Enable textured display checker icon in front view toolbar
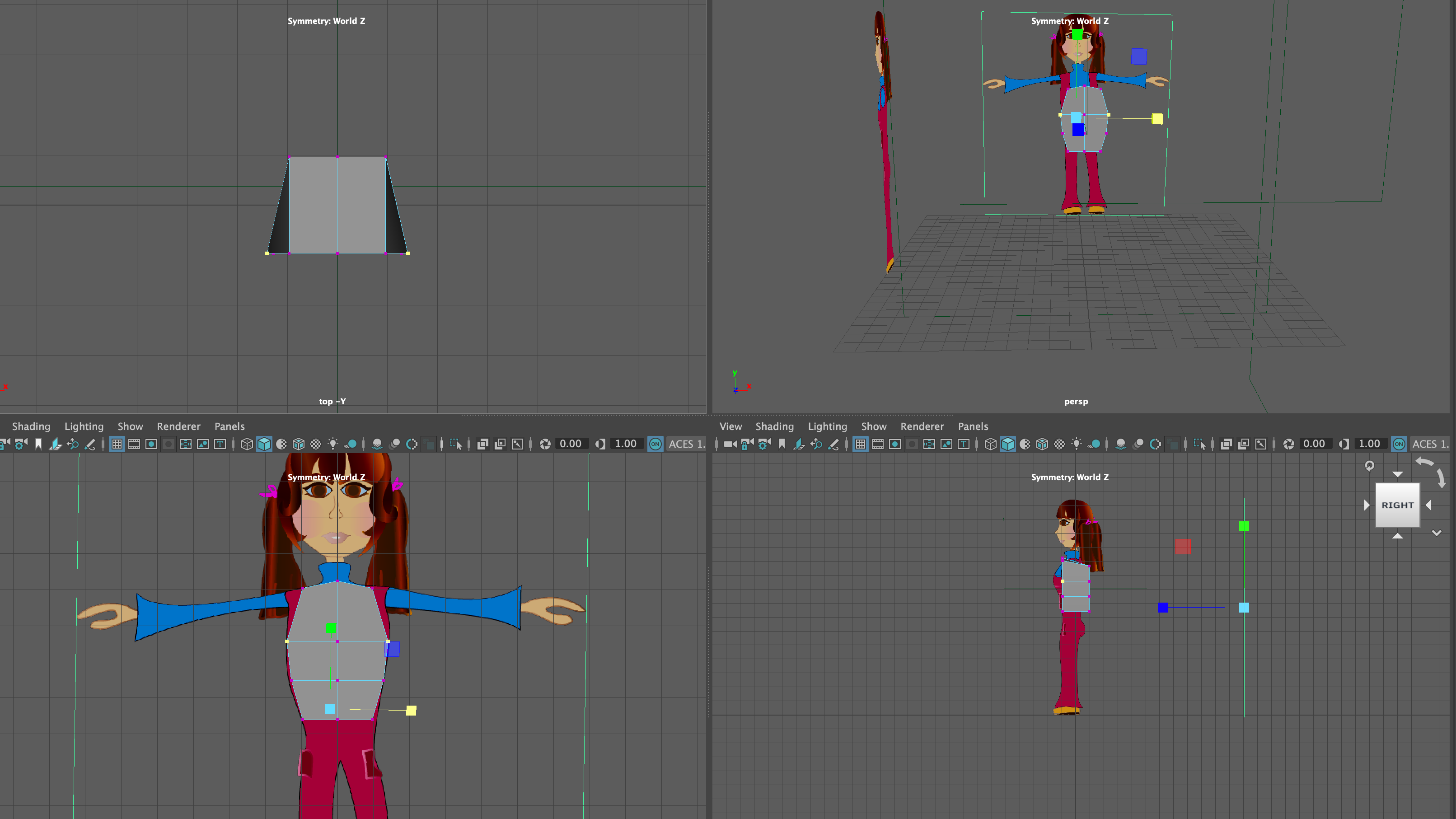This screenshot has height=819, width=1456. pos(316,444)
